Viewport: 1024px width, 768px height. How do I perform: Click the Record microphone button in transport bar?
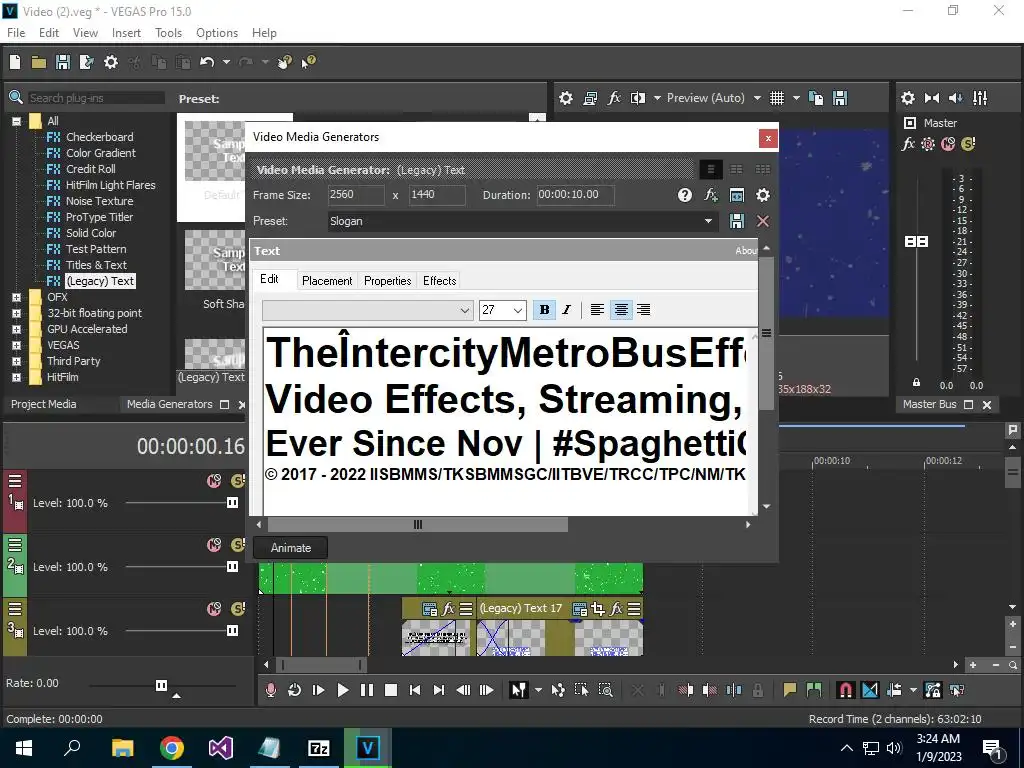[x=270, y=690]
